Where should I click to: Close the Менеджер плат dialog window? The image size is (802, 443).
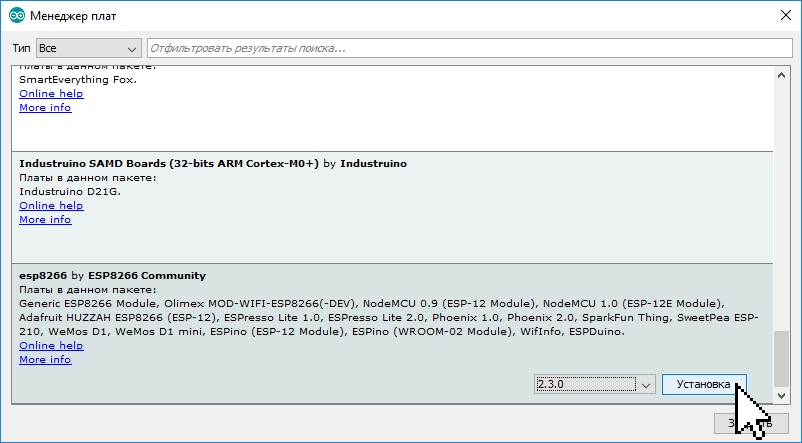(786, 15)
